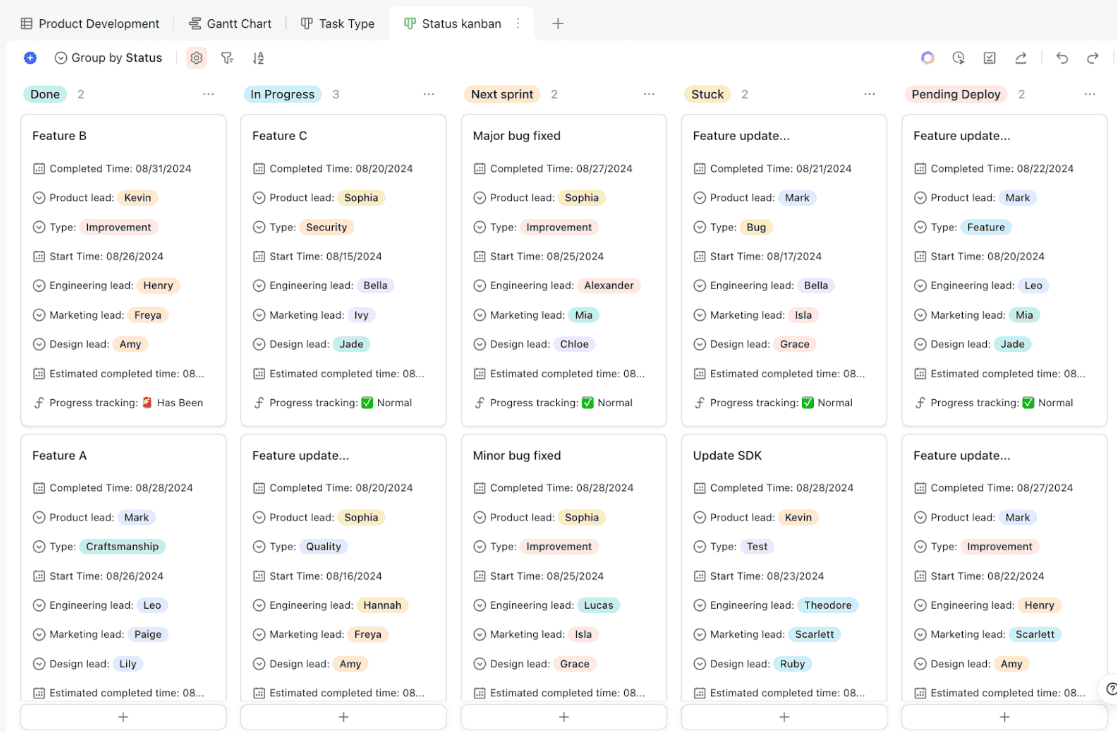
Task: Click Alexander engineering lead tag
Action: tap(608, 286)
